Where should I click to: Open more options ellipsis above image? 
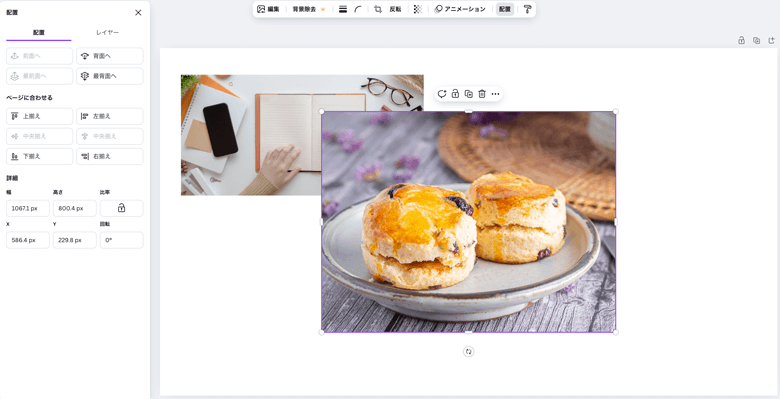coord(495,94)
